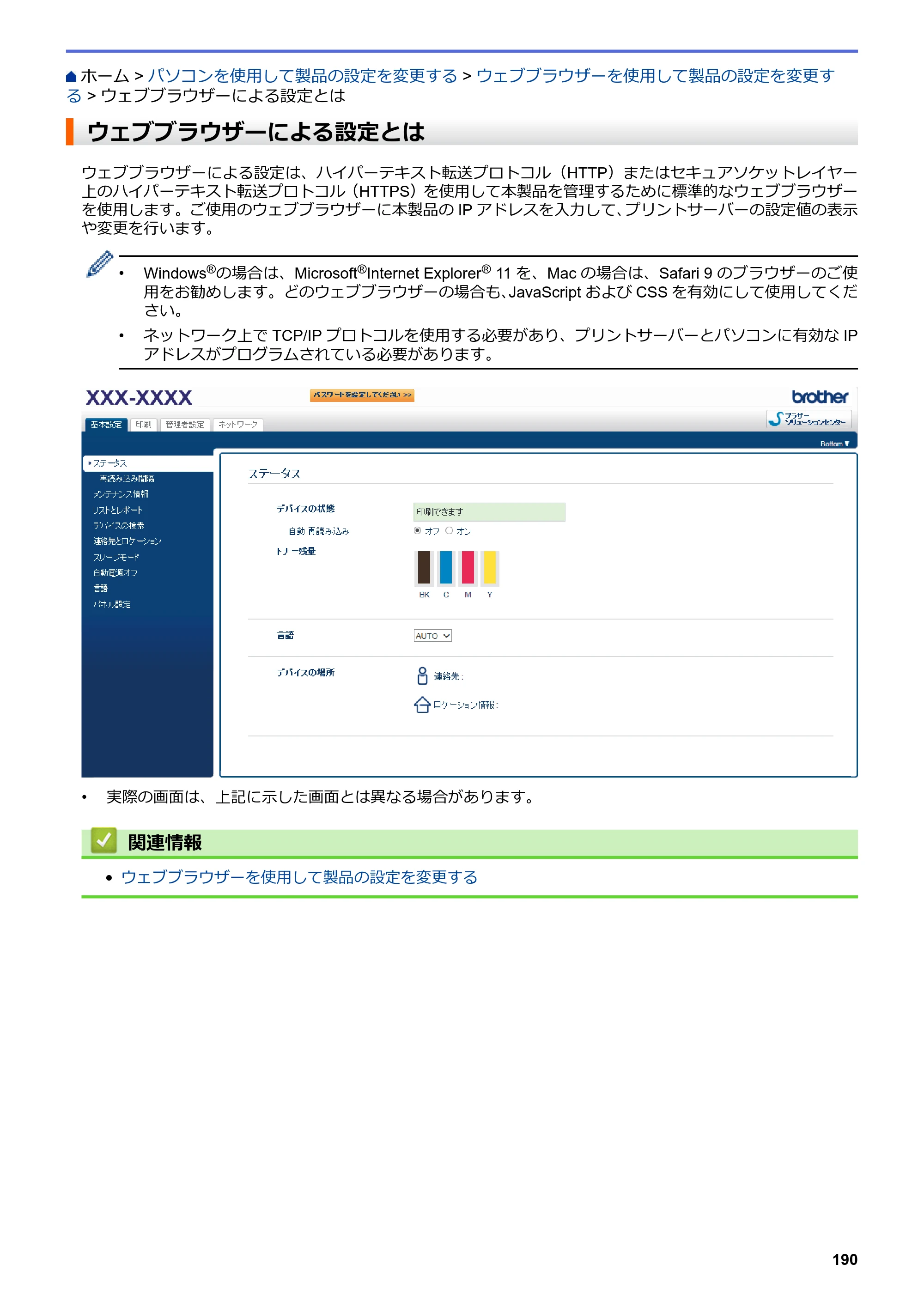
Task: Click page number 190
Action: [x=845, y=1260]
